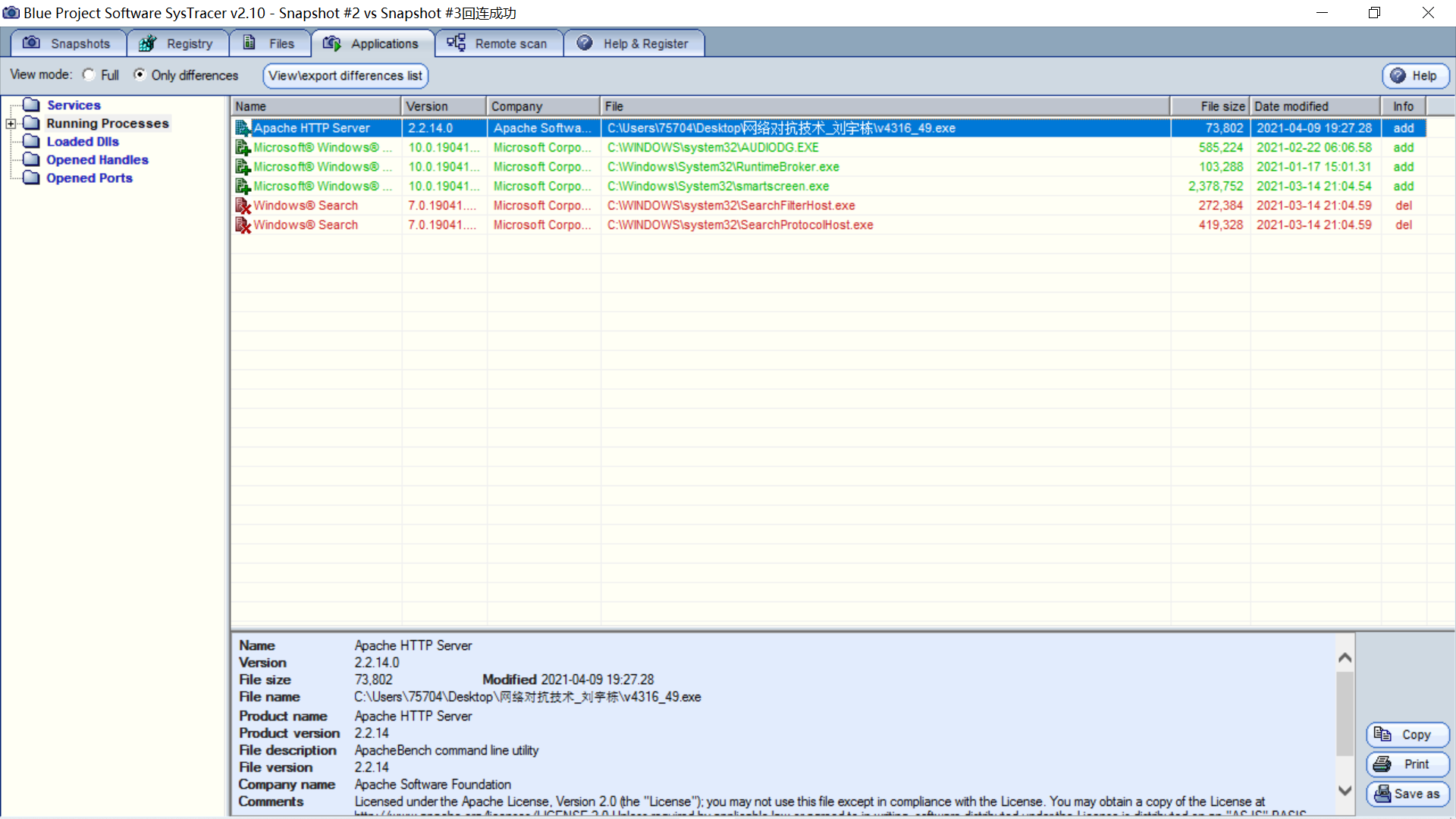The image size is (1456, 819).
Task: Click the Services folder icon in the tree
Action: [x=31, y=105]
